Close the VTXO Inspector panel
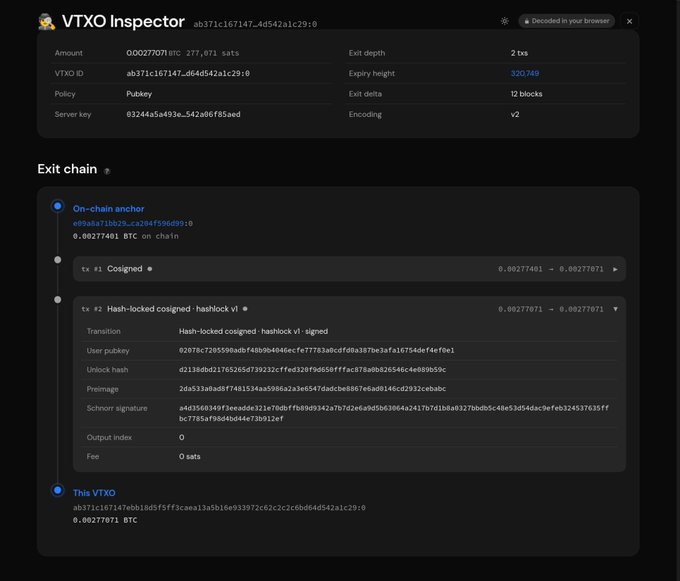Image resolution: width=680 pixels, height=581 pixels. coord(629,21)
